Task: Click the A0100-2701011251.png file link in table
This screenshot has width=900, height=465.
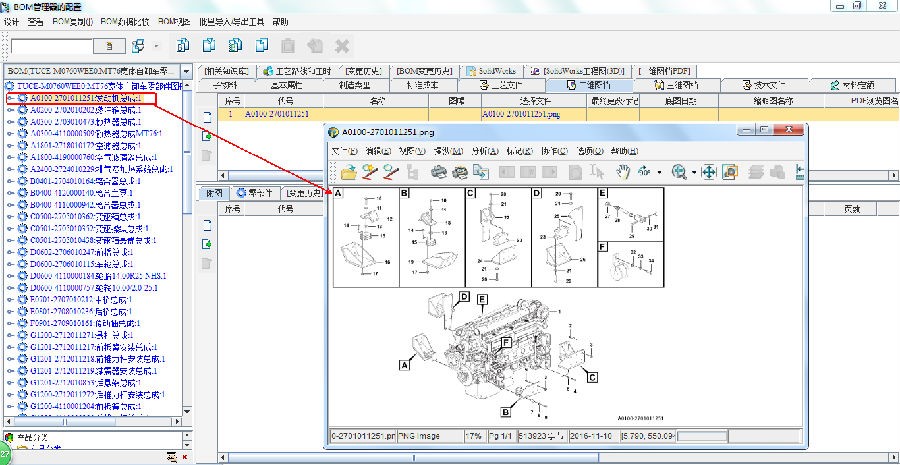Action: pos(519,114)
